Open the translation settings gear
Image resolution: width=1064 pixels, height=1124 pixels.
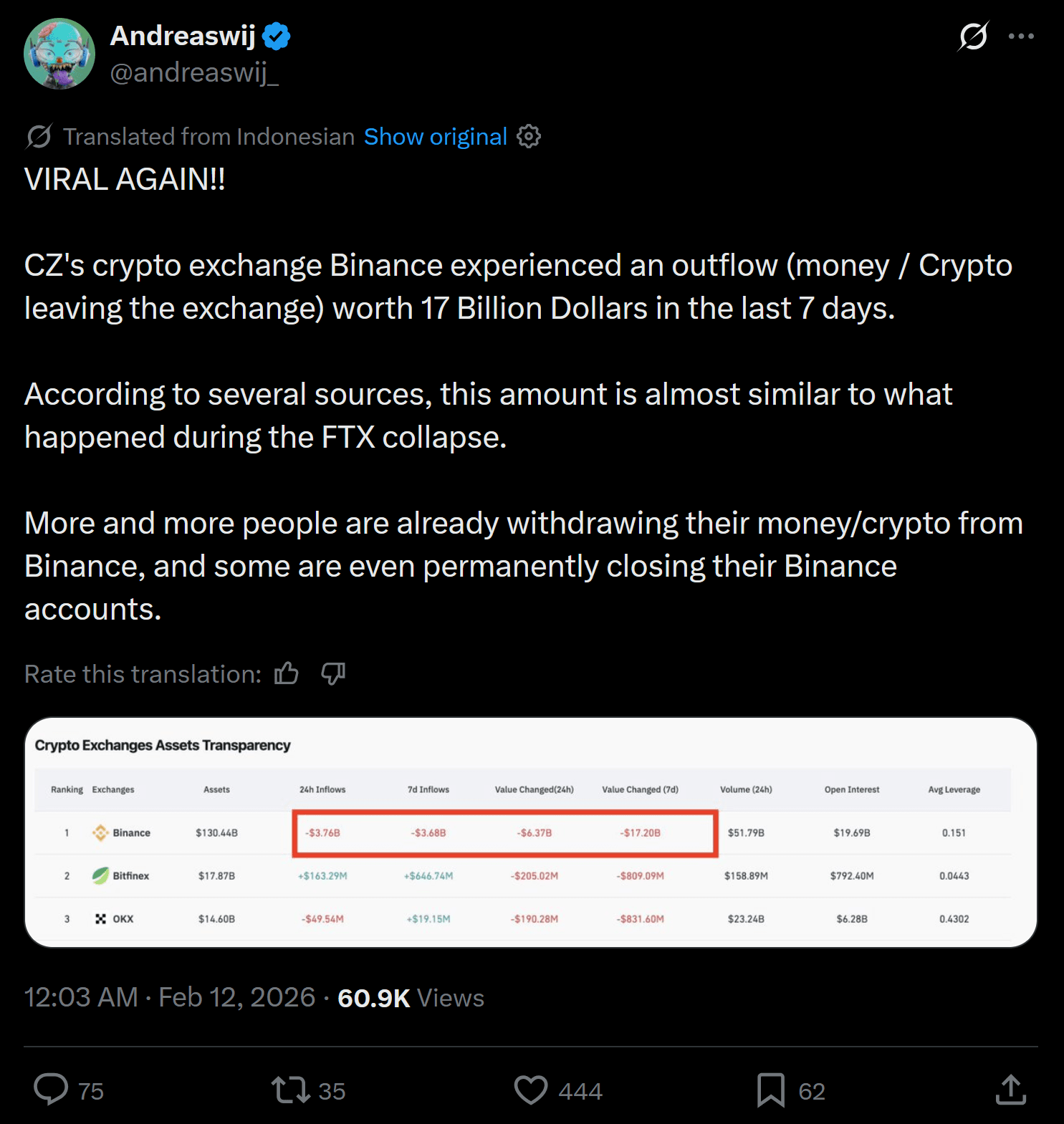(529, 136)
